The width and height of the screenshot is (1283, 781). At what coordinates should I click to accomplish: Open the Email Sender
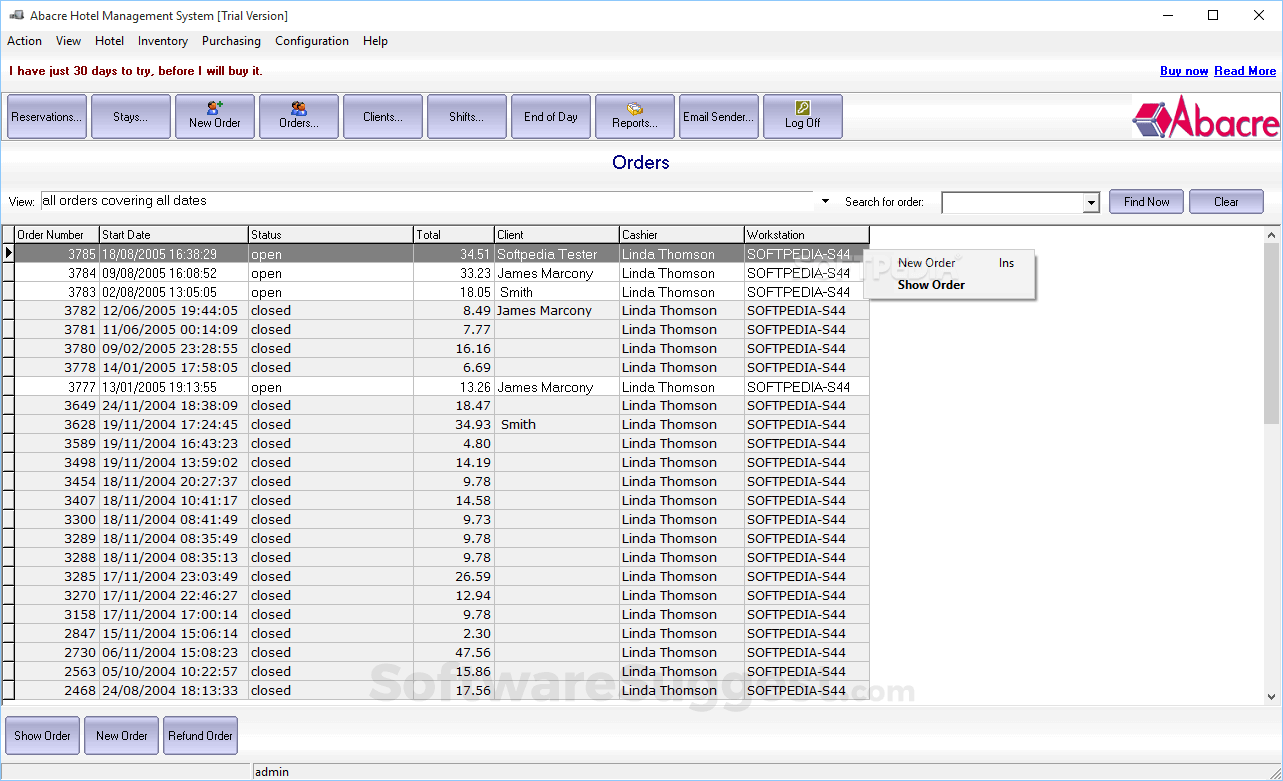pyautogui.click(x=718, y=116)
